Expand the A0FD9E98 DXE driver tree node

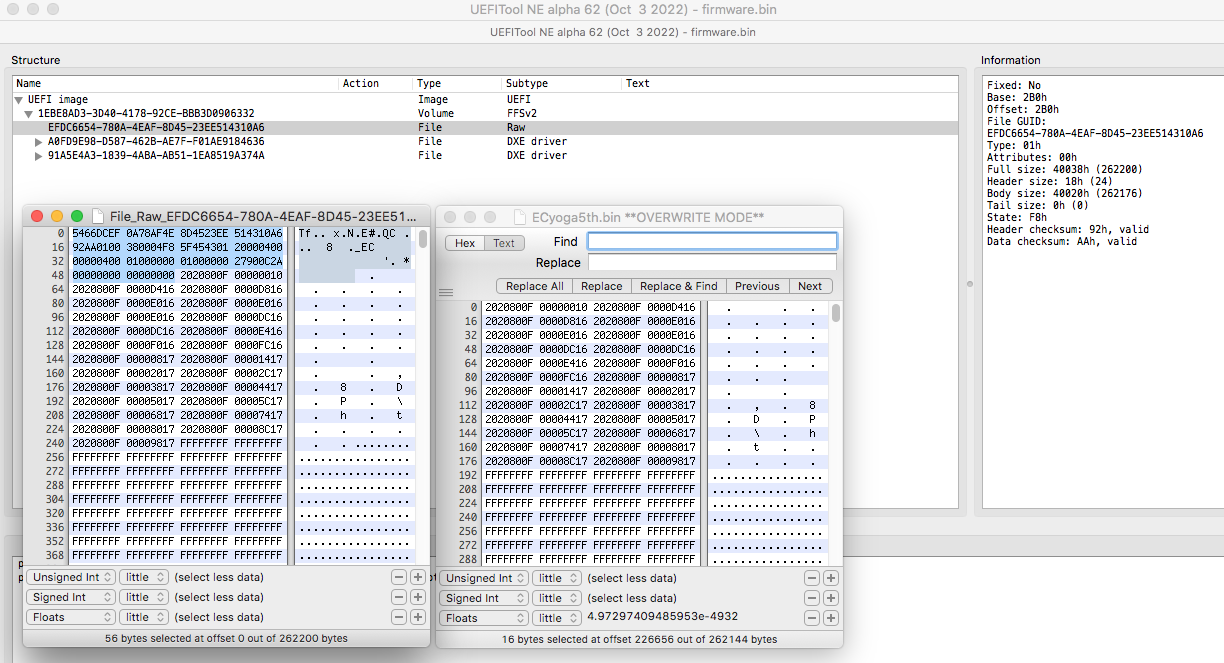pyautogui.click(x=39, y=142)
